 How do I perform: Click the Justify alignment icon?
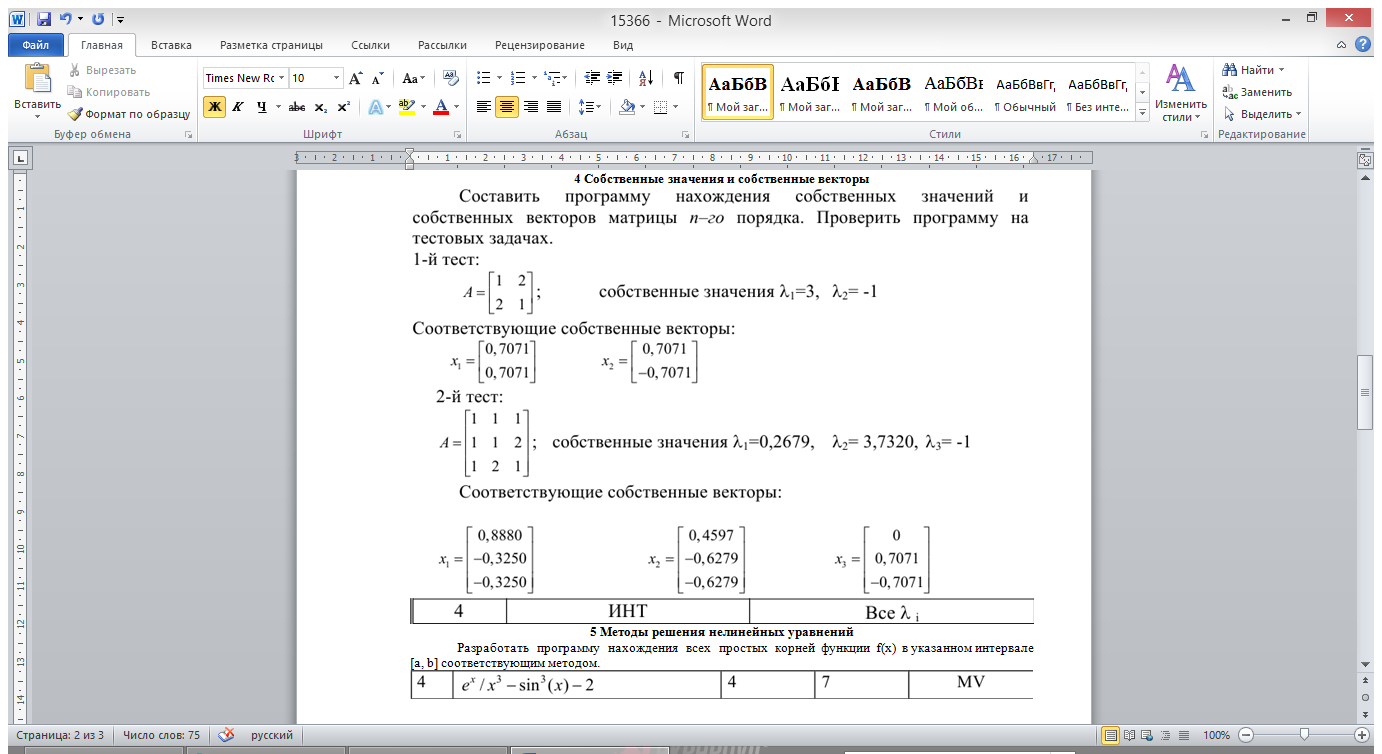554,107
